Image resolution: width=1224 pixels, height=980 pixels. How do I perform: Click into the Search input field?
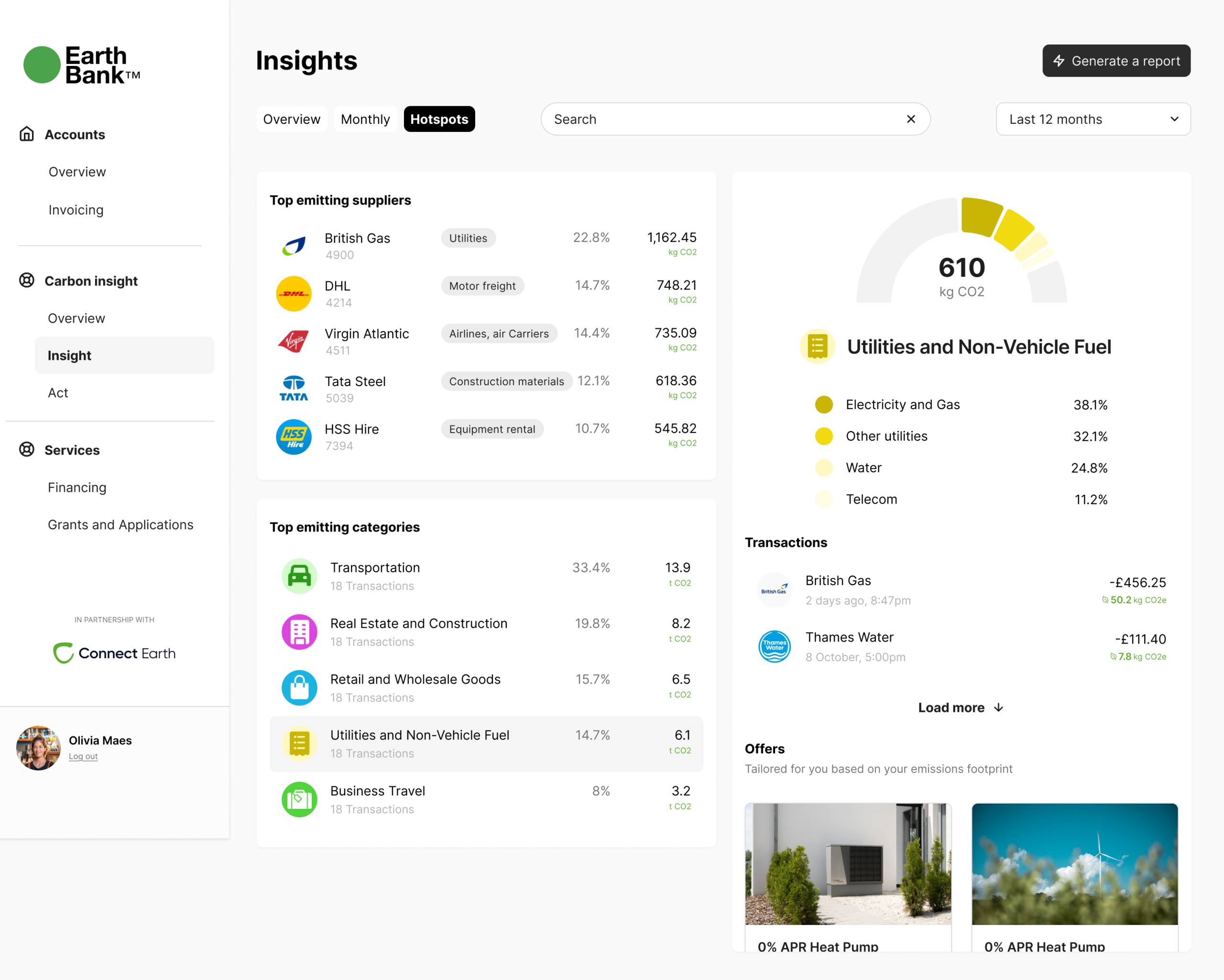click(721, 119)
